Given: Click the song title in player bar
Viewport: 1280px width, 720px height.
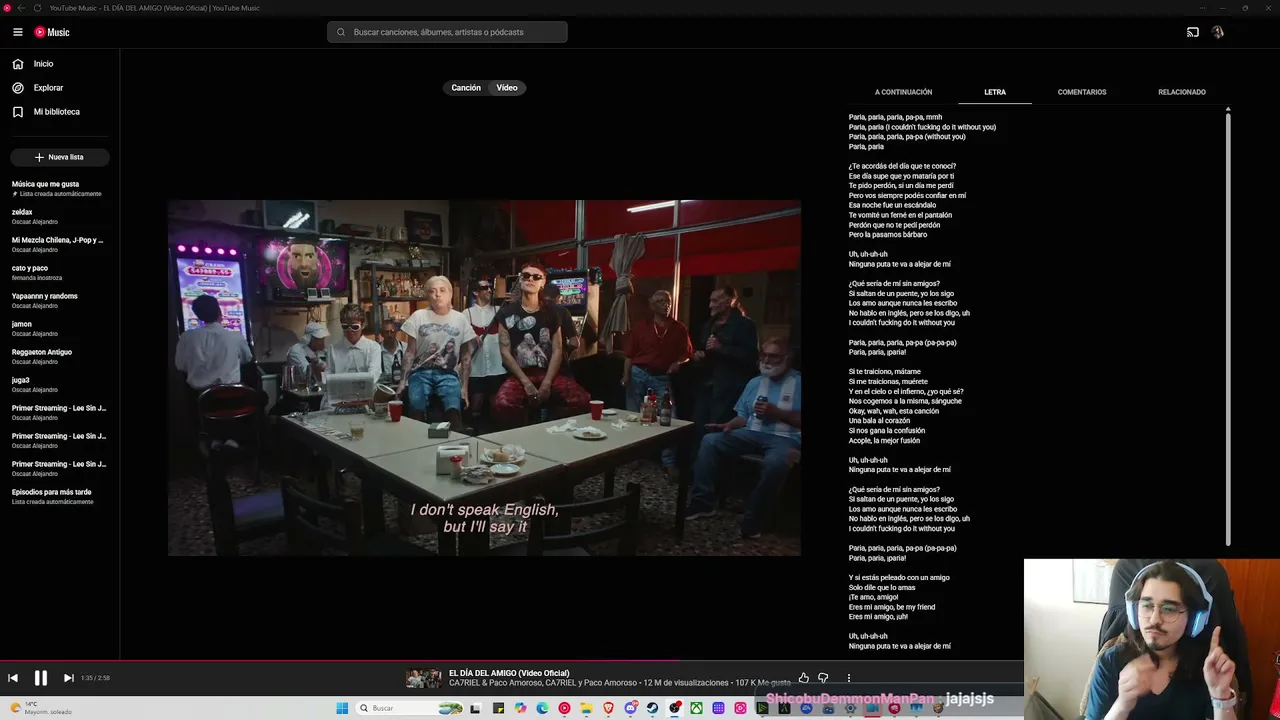Looking at the screenshot, I should pyautogui.click(x=509, y=673).
